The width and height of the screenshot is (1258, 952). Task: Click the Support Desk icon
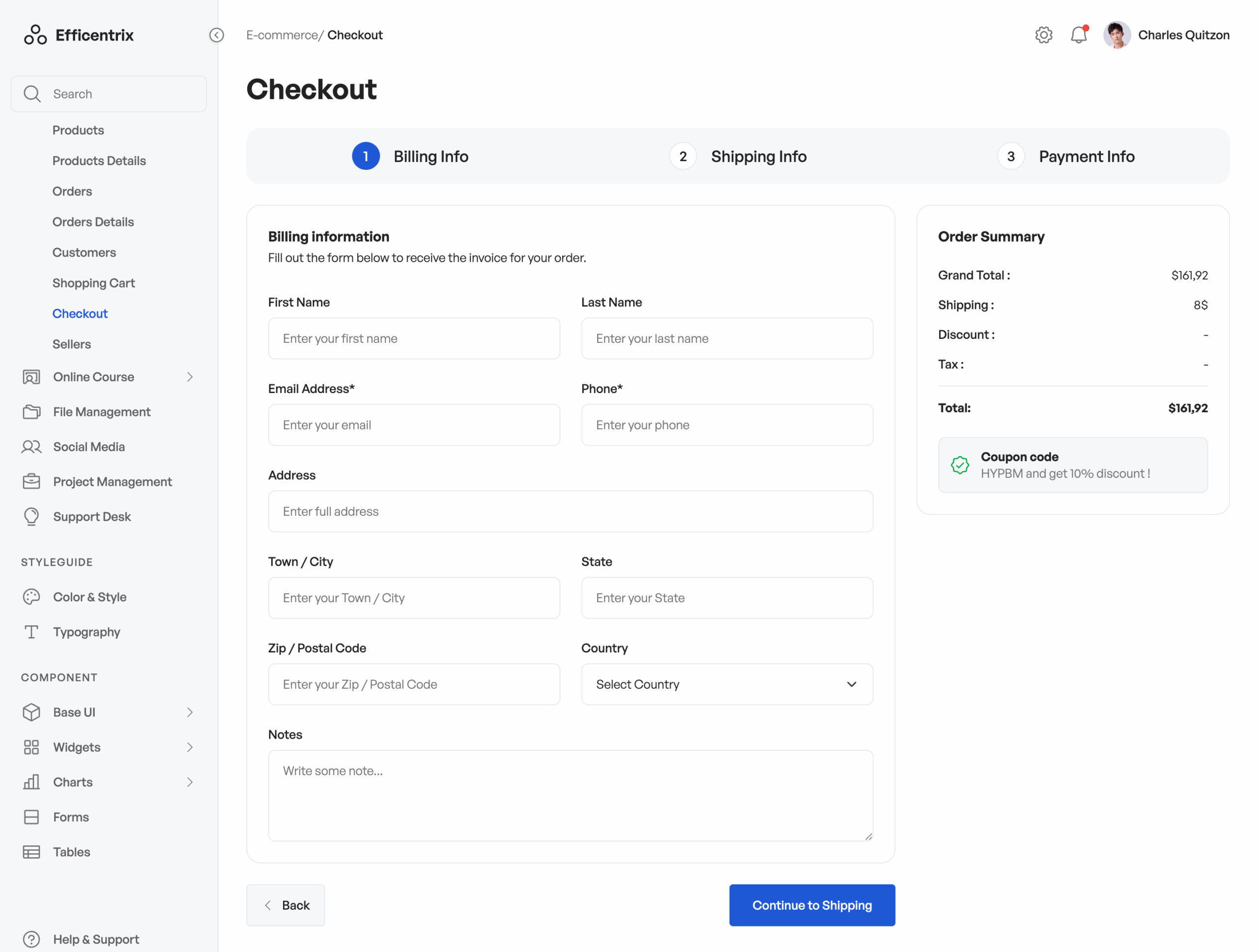[31, 517]
